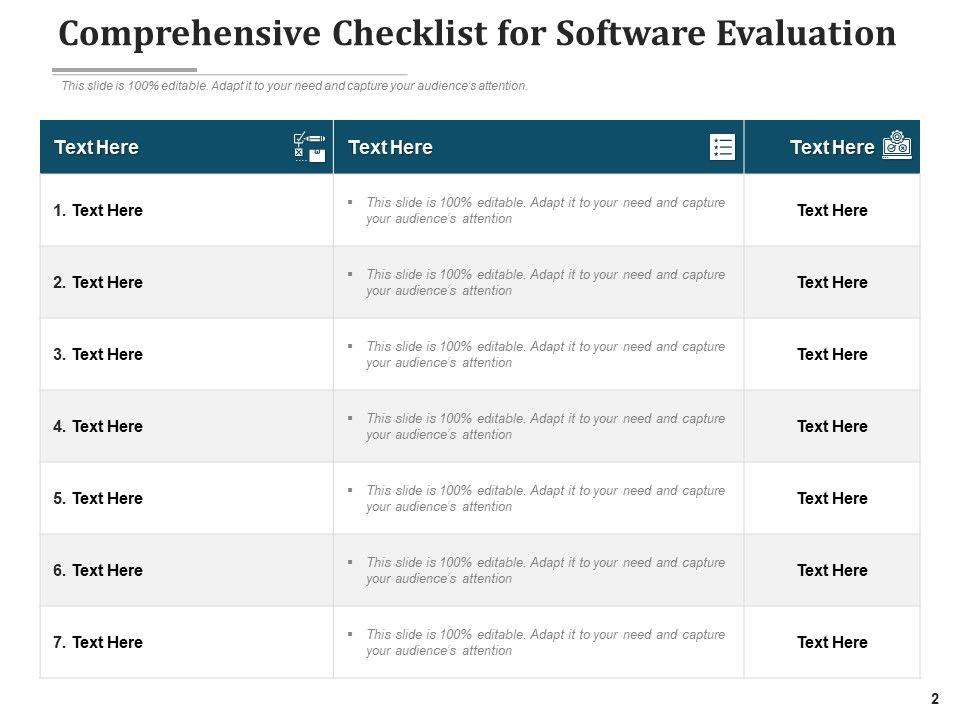Screen dimensions: 960x720
Task: Click the description bullet text in row 1
Action: tap(545, 211)
